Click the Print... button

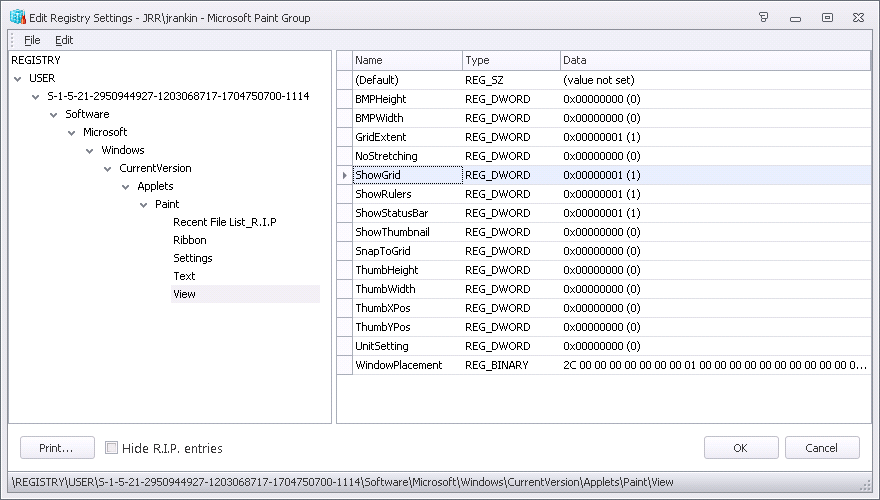coord(57,448)
